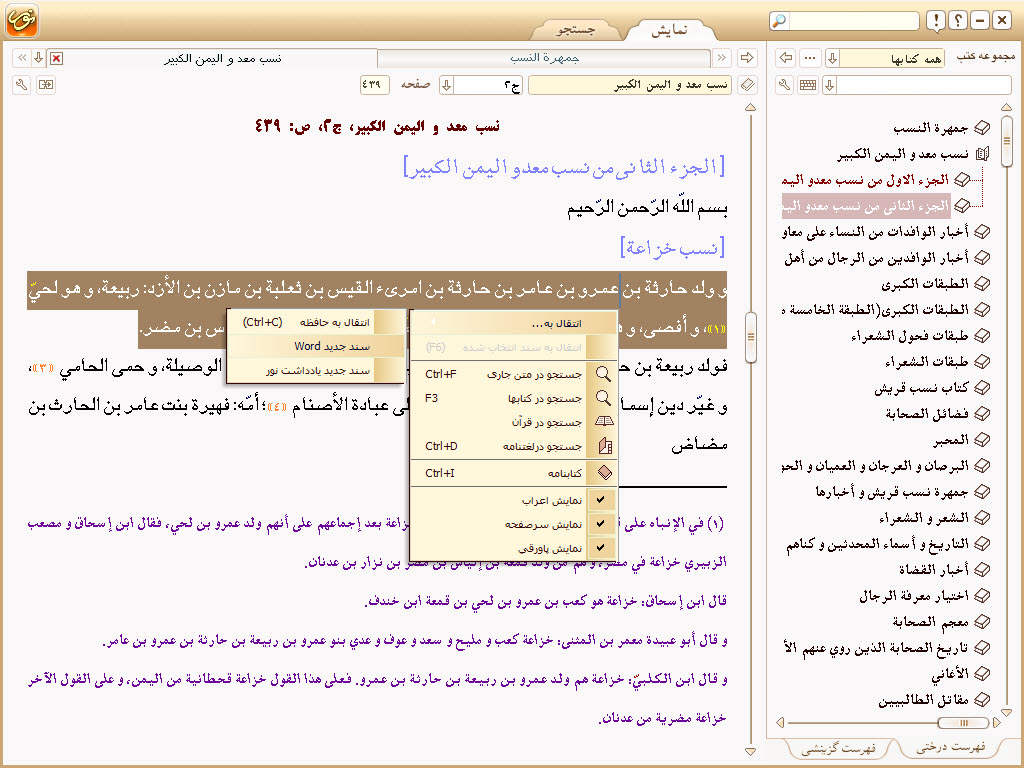Select مقاتل الطالبيين in book list
Image resolution: width=1024 pixels, height=768 pixels.
[x=923, y=700]
